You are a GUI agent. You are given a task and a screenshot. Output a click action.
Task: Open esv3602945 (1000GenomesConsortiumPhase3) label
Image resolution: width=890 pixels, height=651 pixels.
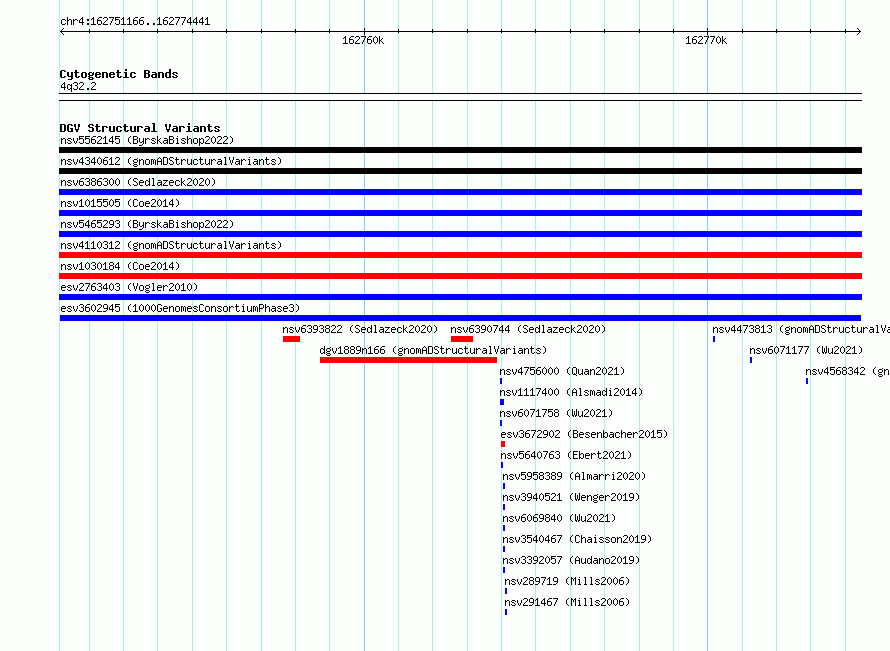180,308
